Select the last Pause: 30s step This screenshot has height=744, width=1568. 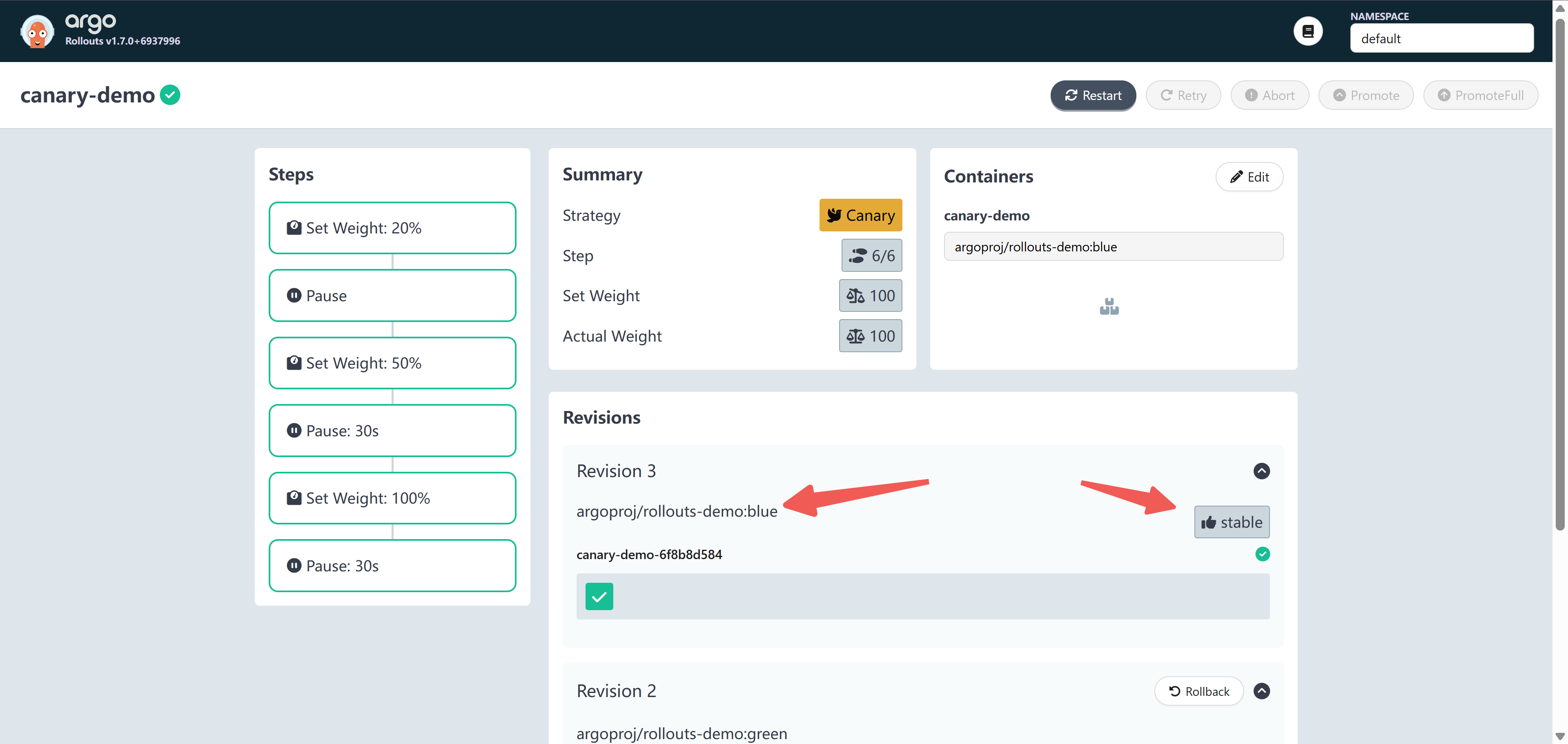[392, 566]
